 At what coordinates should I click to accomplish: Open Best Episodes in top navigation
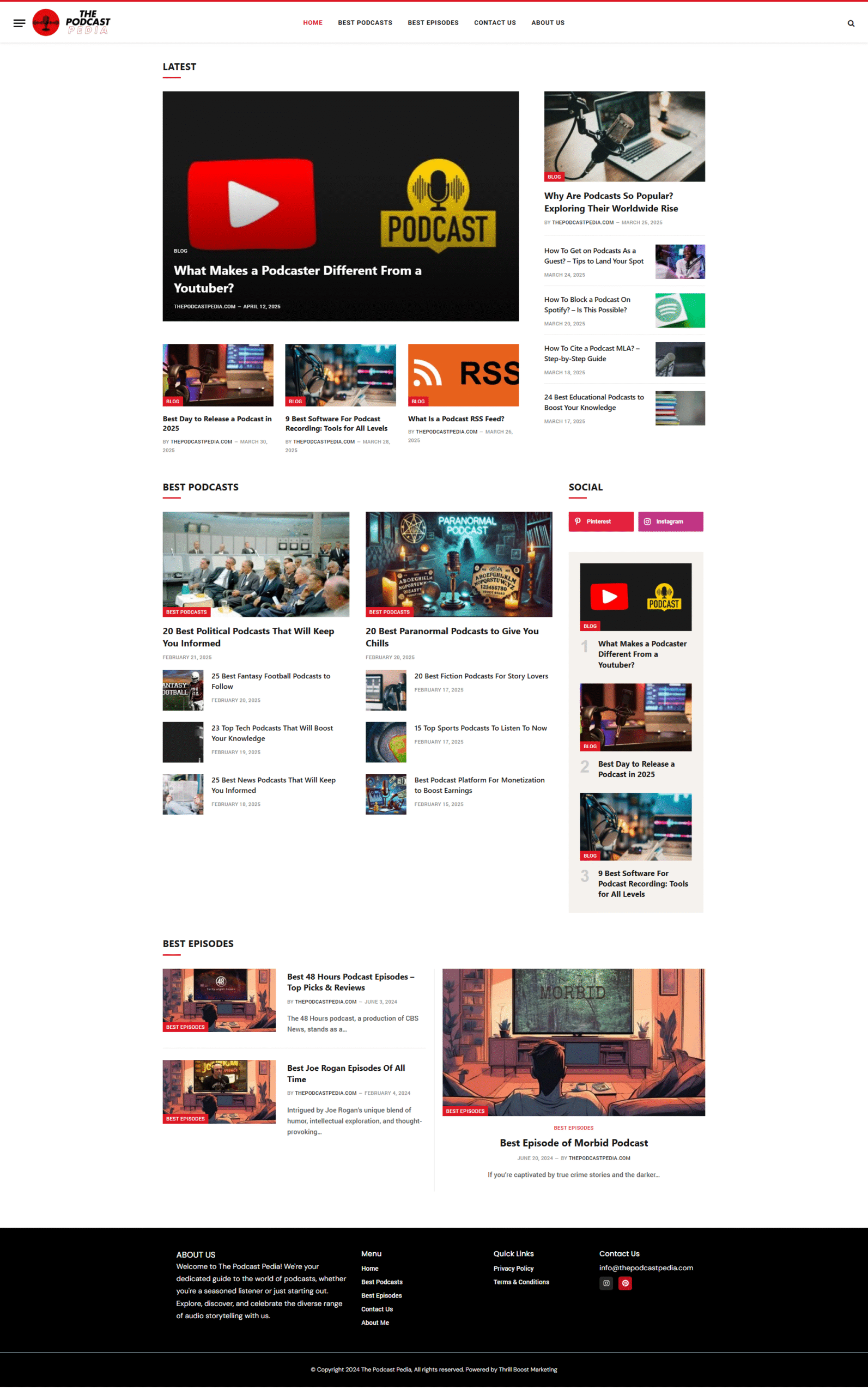coord(433,23)
